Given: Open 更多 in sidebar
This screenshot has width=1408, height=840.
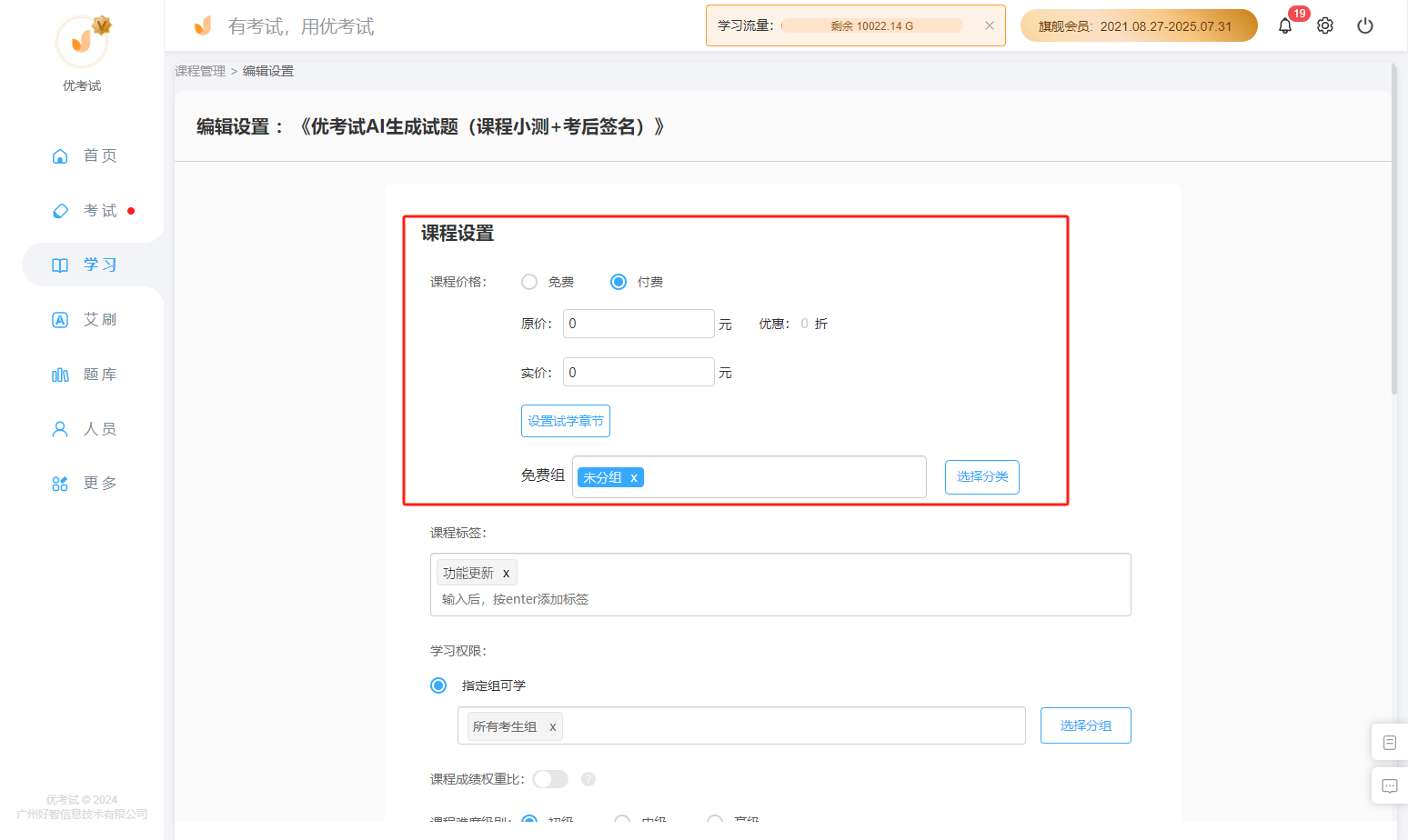Looking at the screenshot, I should tap(100, 483).
